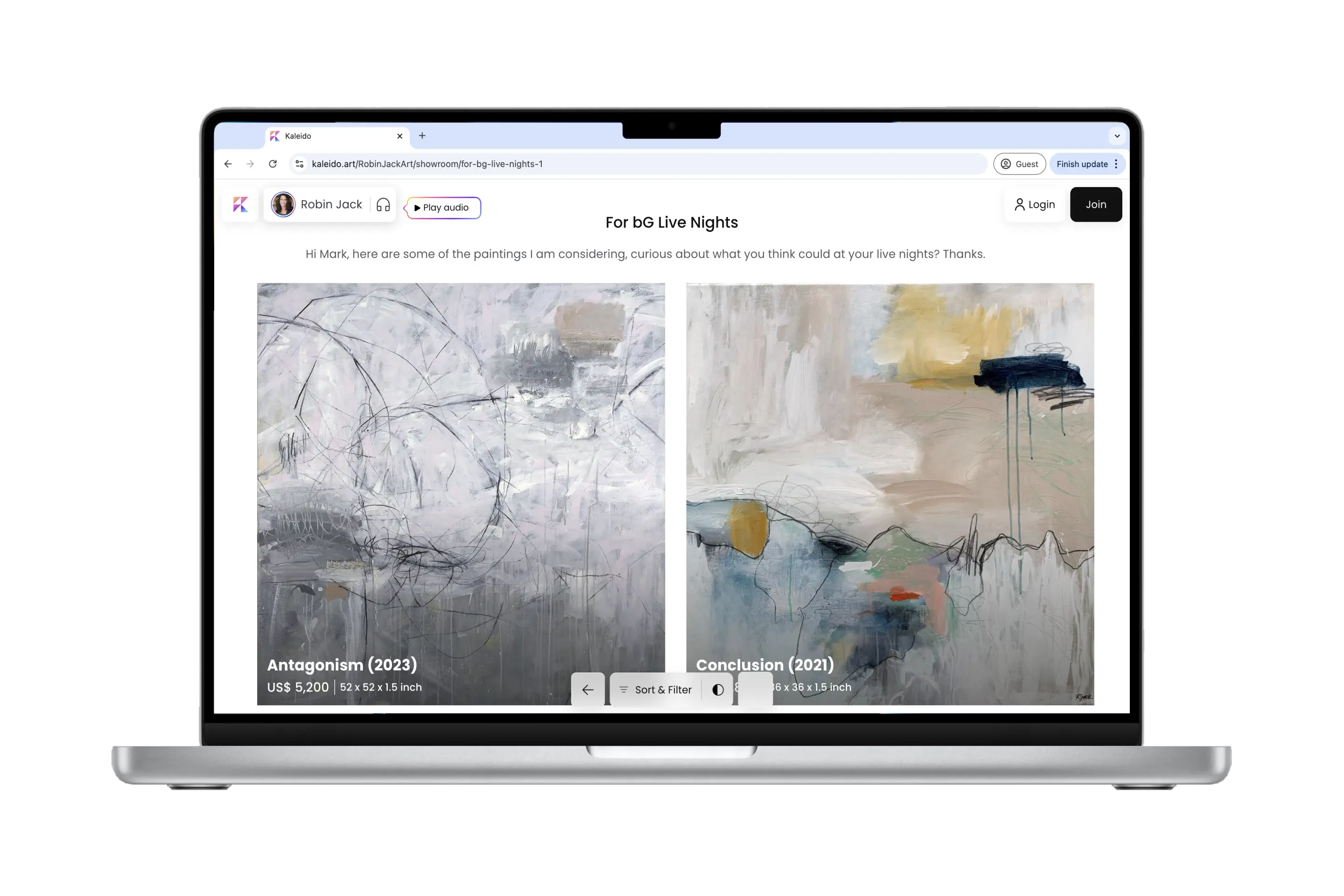Open the Antagonism (2023) painting
Image resolution: width=1344 pixels, height=896 pixels.
461,494
